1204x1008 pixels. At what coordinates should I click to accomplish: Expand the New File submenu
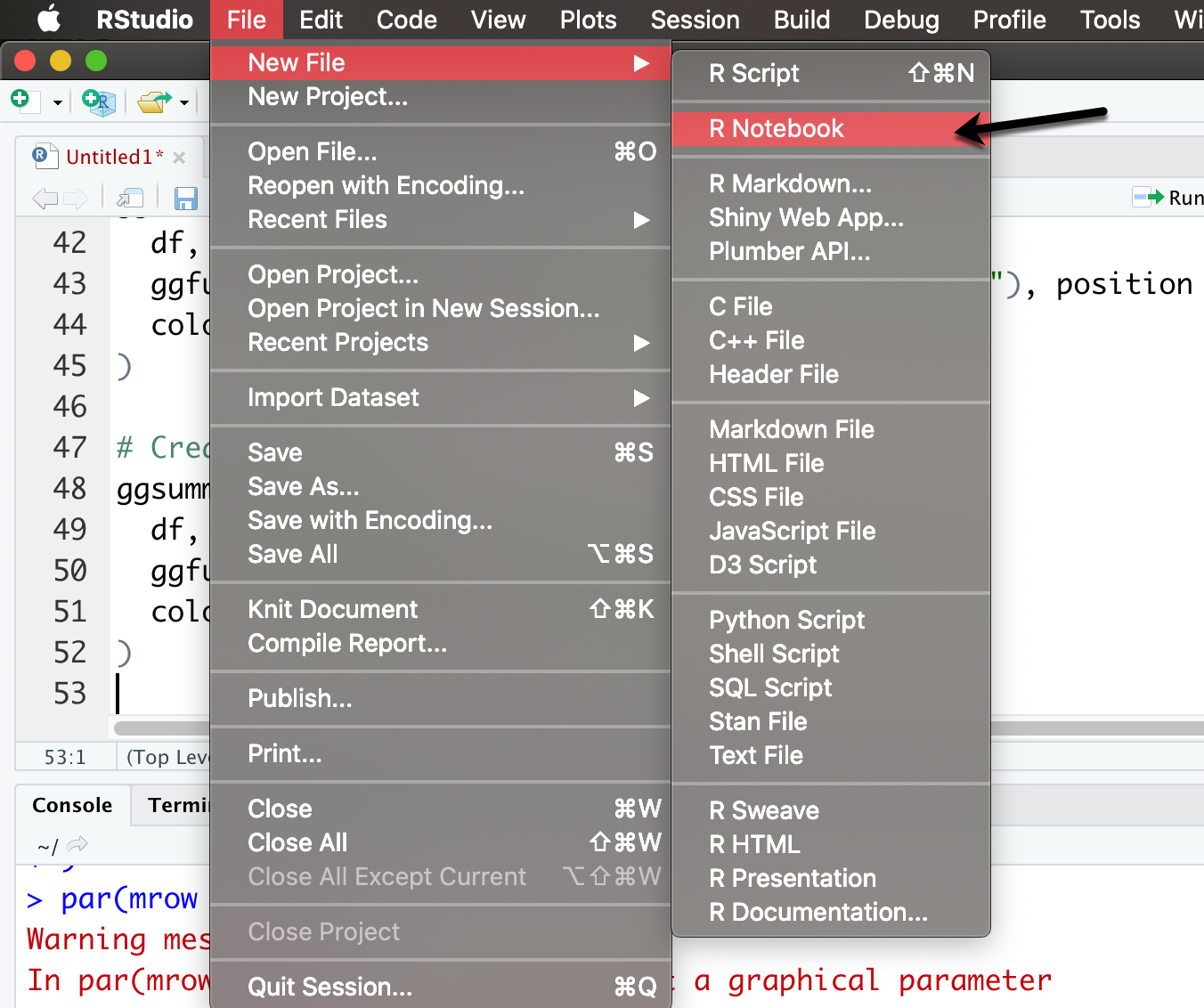coord(440,62)
